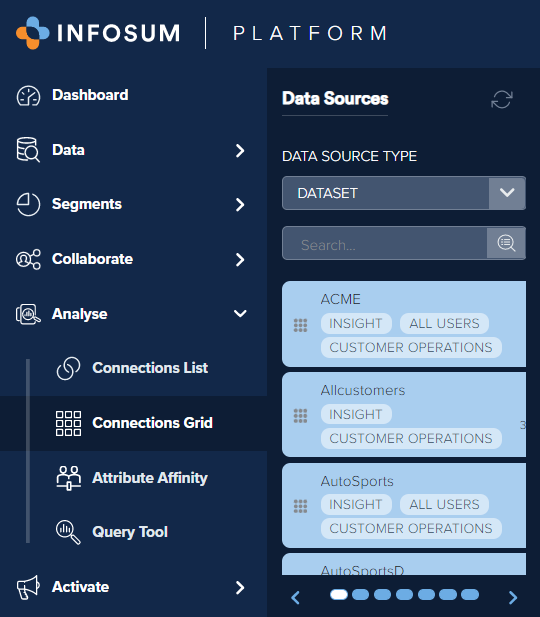The height and width of the screenshot is (617, 540).
Task: Click CUSTOMER OPERATIONS tag on AutoSports
Action: click(411, 528)
